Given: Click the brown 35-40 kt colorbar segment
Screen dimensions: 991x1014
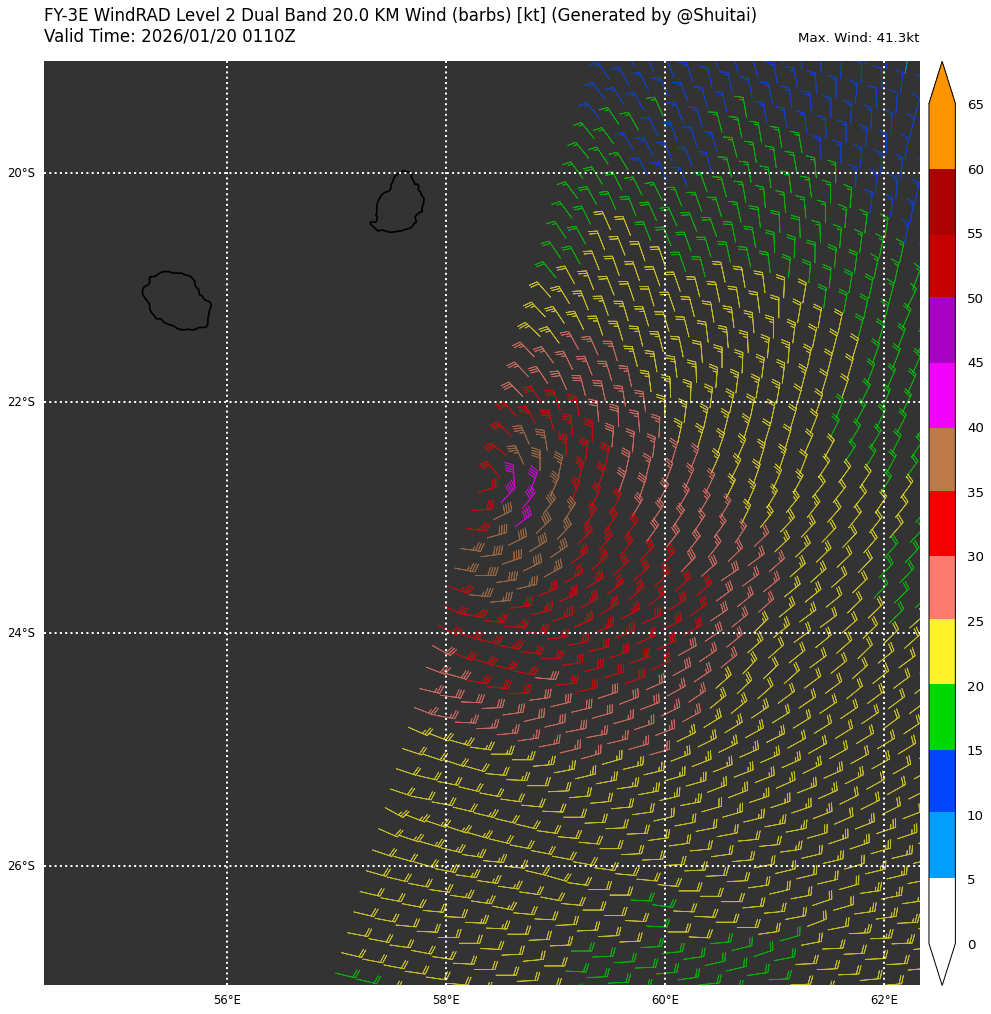Looking at the screenshot, I should [x=941, y=459].
